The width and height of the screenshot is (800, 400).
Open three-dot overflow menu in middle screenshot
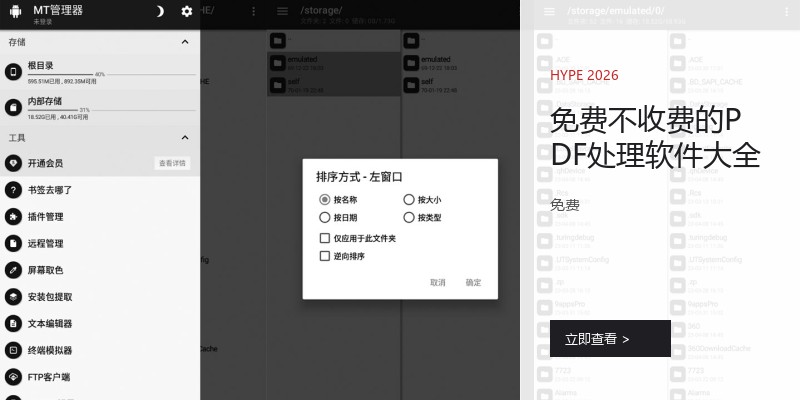point(254,11)
